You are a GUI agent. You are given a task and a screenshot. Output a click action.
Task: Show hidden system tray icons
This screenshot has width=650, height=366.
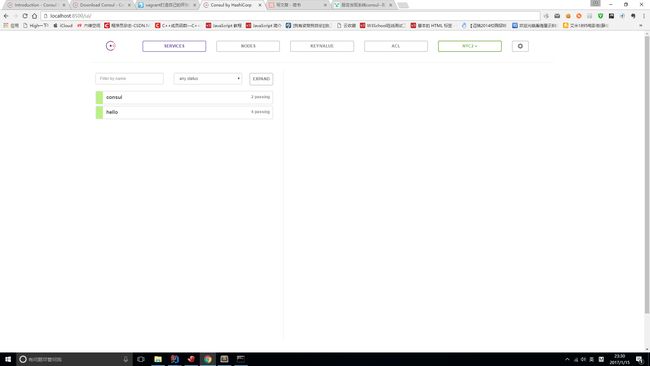click(x=567, y=359)
